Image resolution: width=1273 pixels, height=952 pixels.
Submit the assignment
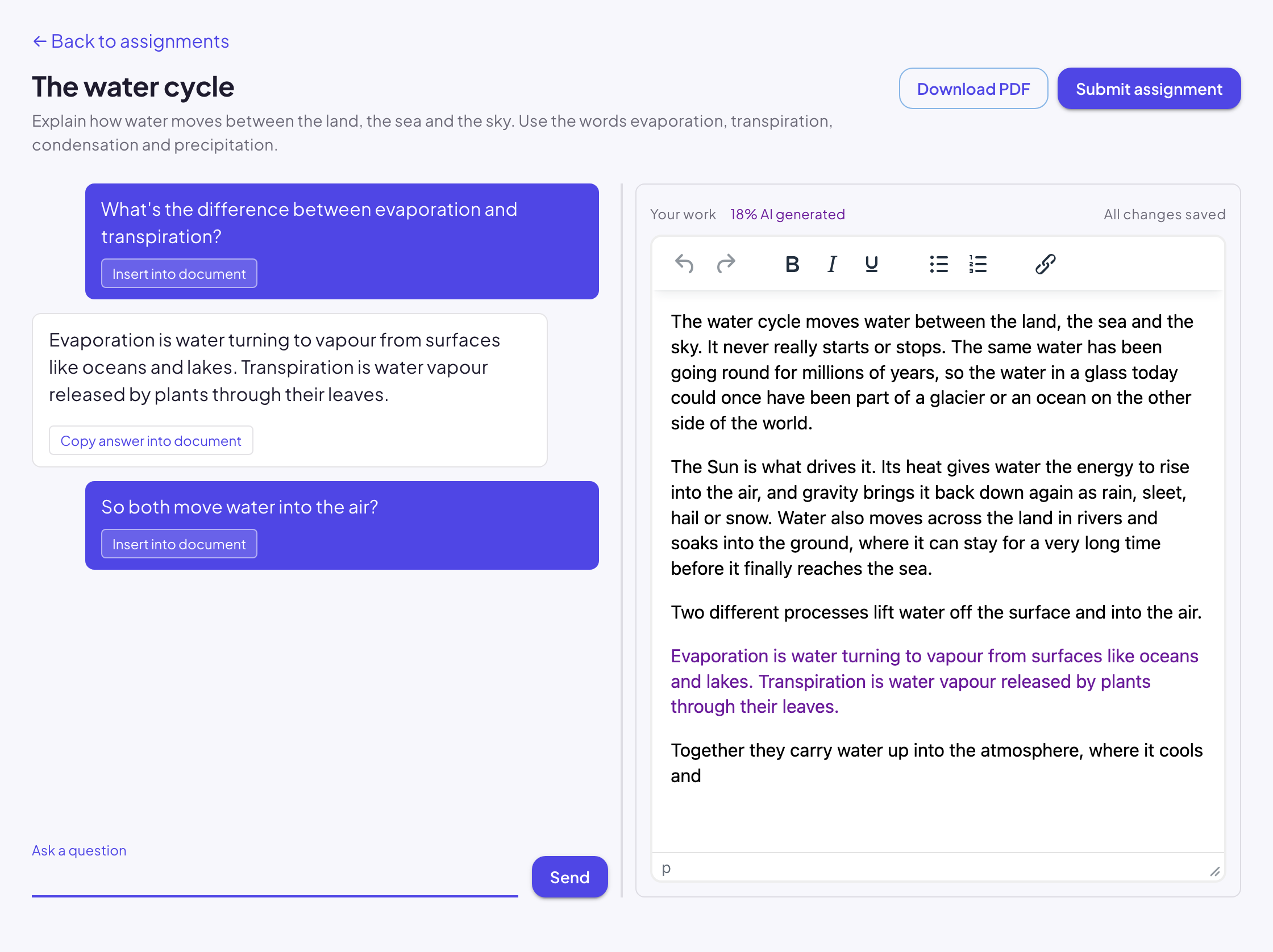point(1149,89)
